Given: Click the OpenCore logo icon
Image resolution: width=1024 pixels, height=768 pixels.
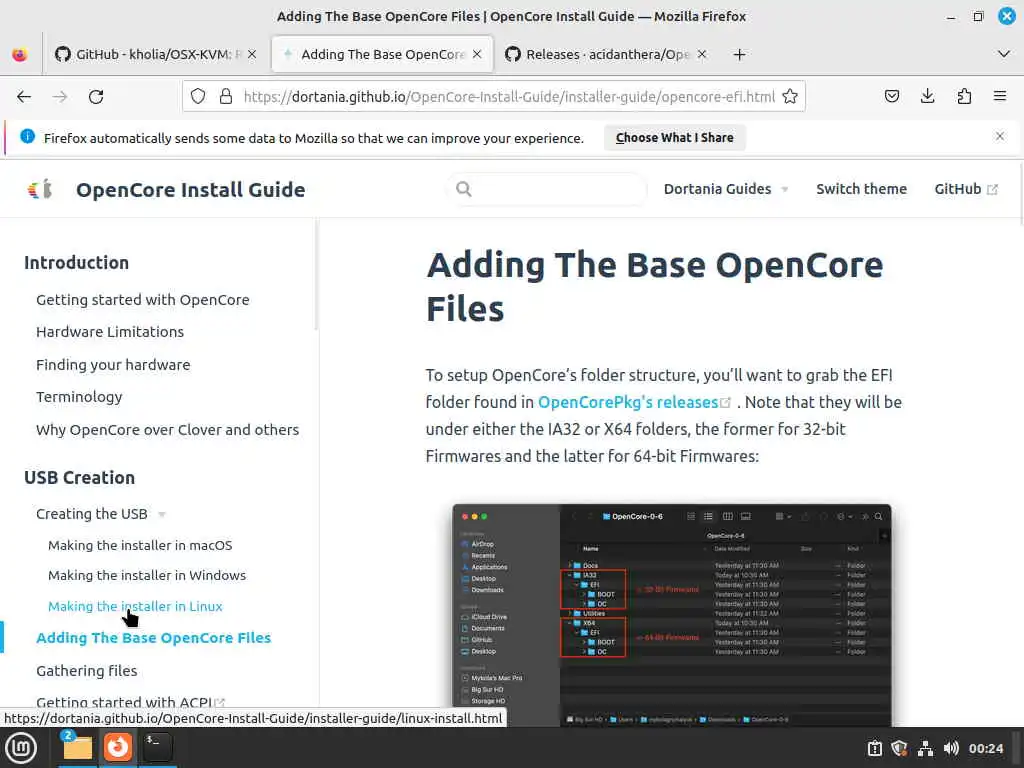Looking at the screenshot, I should 40,189.
